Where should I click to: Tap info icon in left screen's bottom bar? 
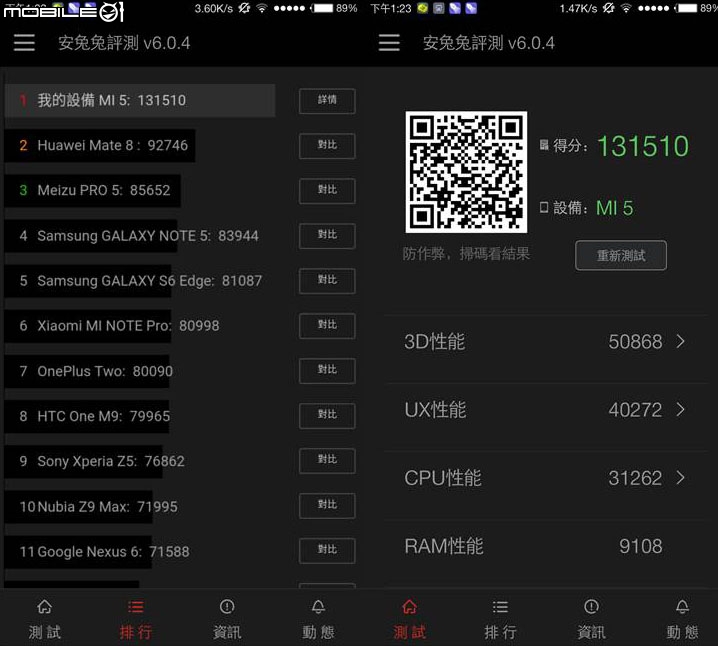point(227,607)
